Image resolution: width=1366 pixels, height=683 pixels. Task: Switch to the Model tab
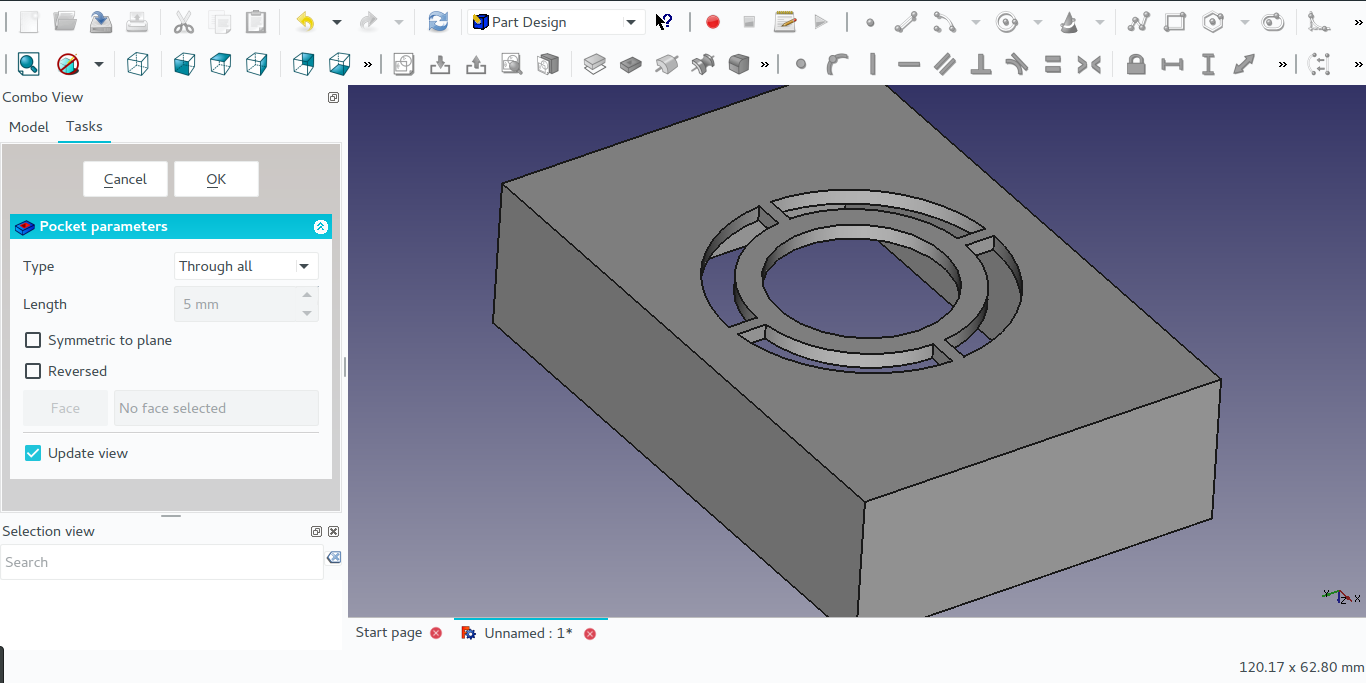[x=29, y=127]
